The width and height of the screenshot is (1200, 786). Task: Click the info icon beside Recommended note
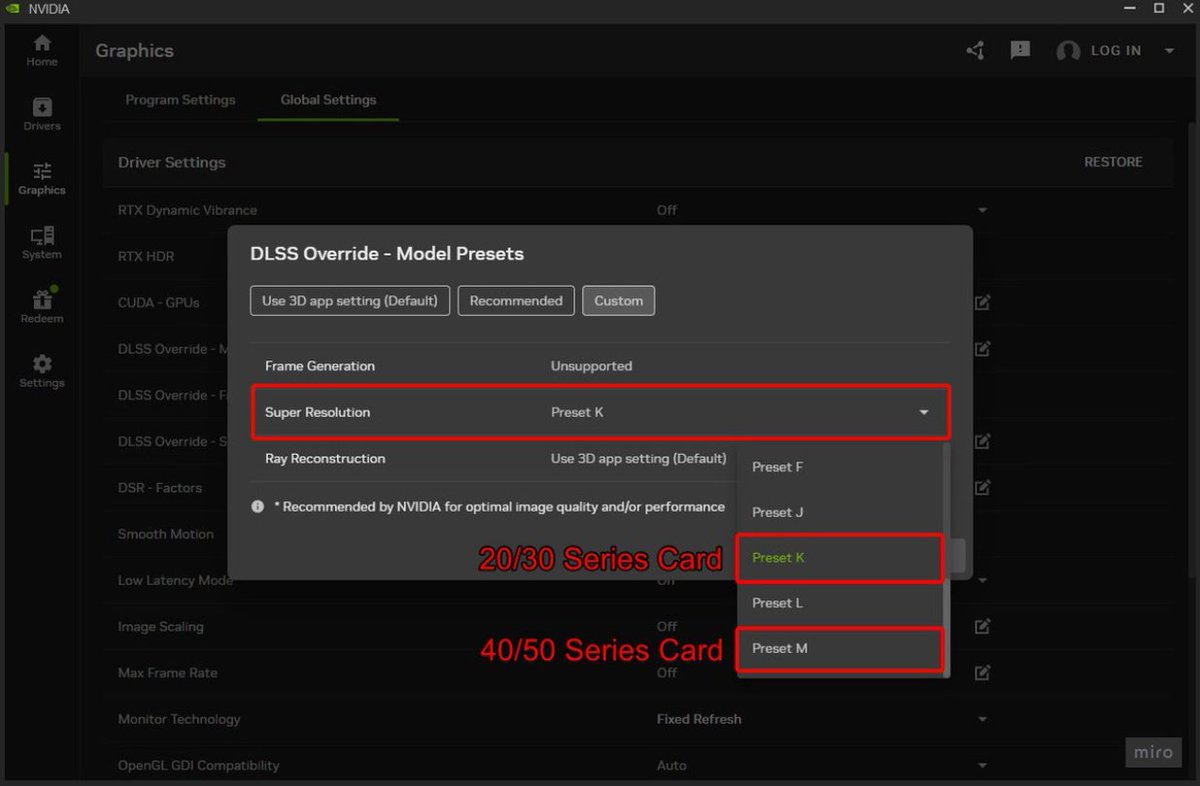[258, 507]
